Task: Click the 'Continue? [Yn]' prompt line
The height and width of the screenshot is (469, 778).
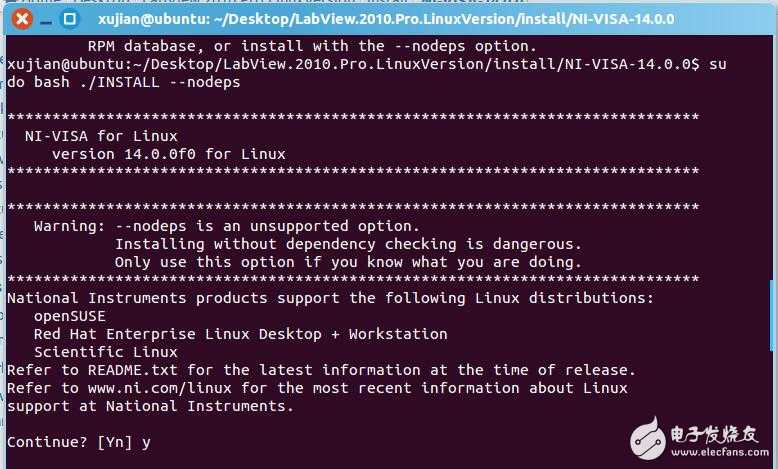Action: 70,441
